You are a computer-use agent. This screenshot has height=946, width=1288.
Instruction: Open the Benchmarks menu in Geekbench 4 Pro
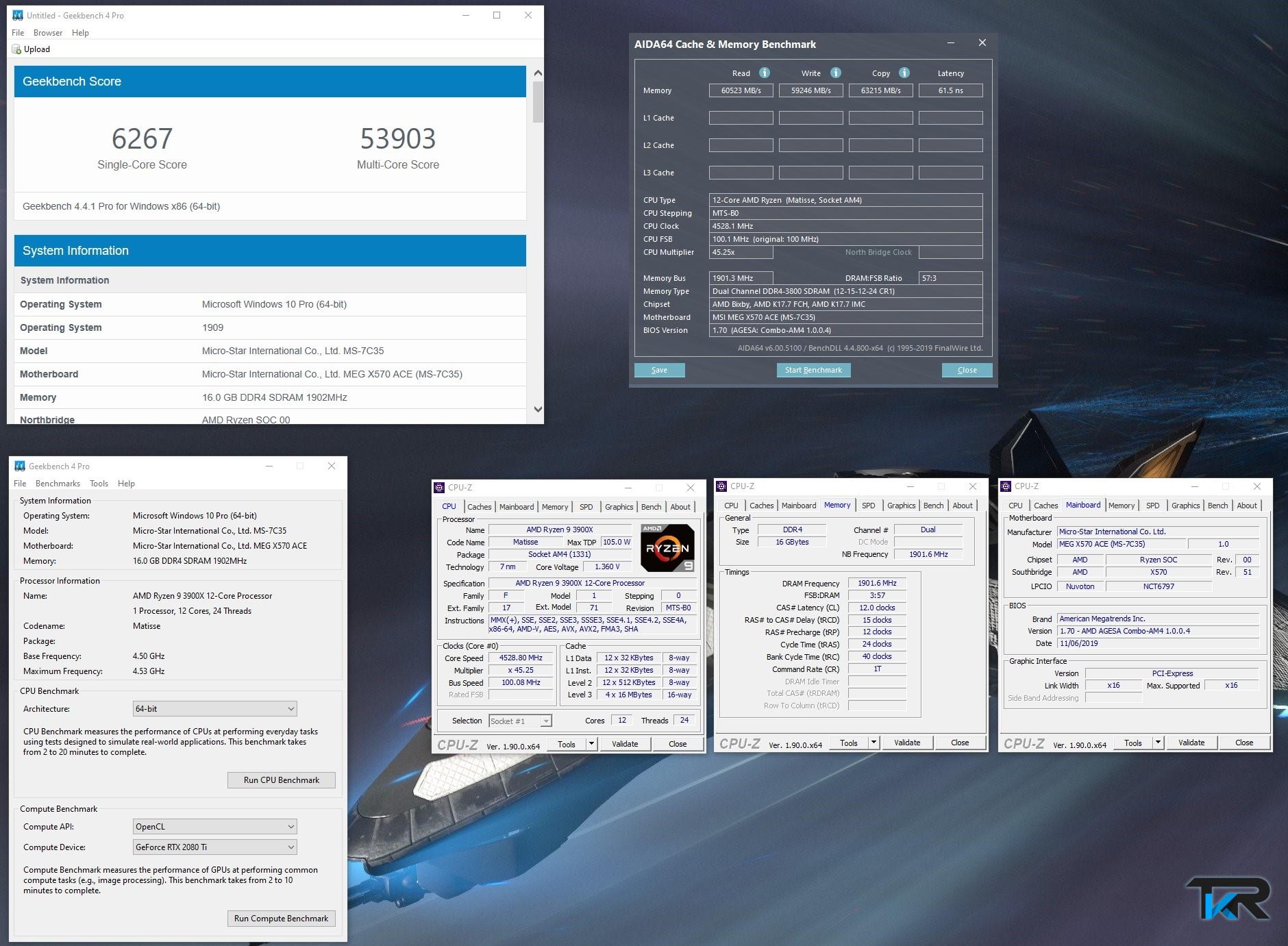[x=58, y=484]
